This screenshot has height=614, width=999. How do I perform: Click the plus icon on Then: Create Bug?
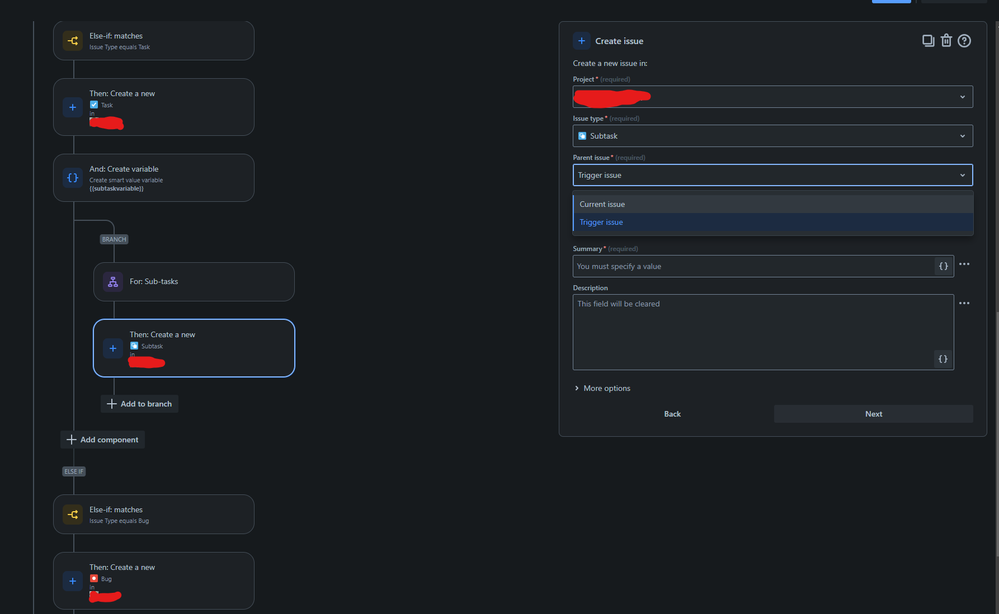[72, 580]
